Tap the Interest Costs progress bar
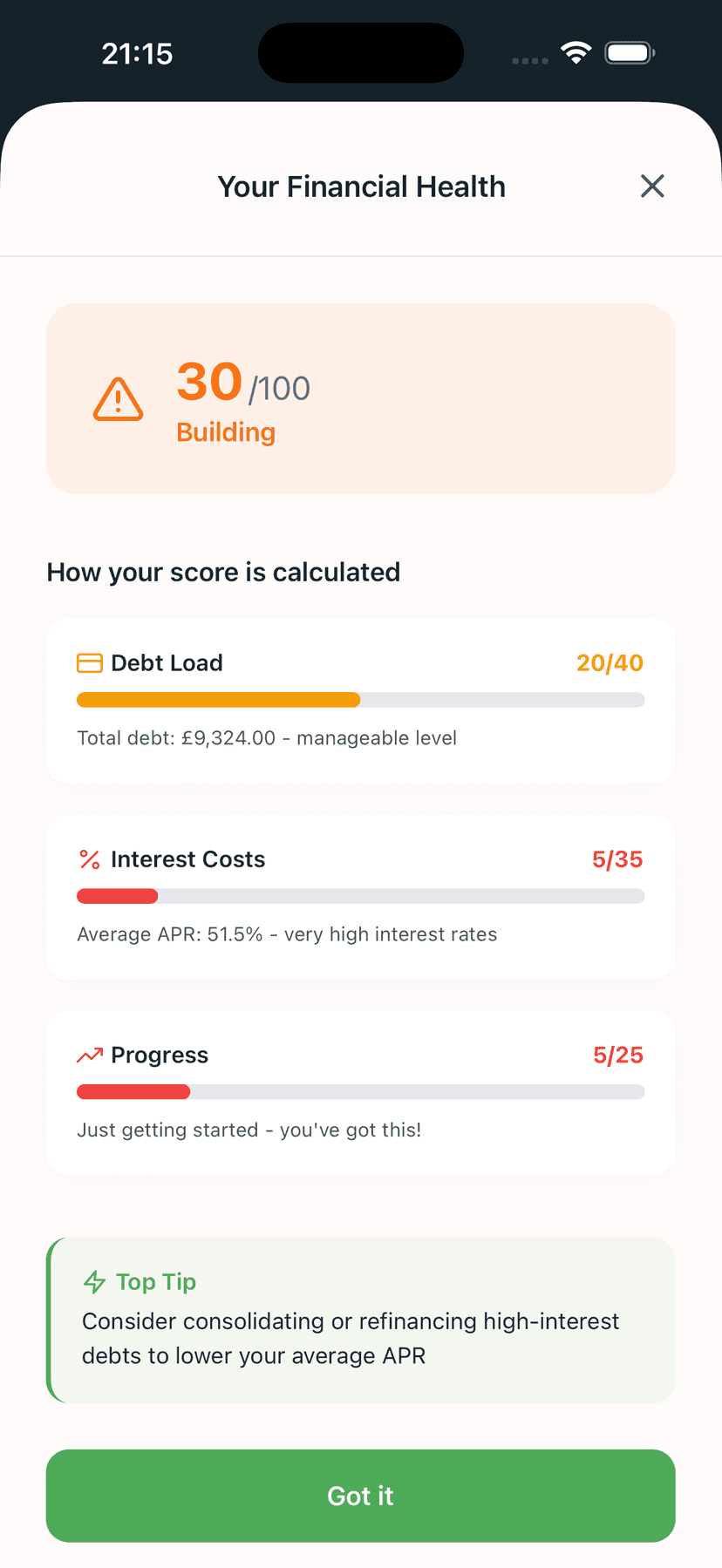The height and width of the screenshot is (1568, 722). coord(361,895)
